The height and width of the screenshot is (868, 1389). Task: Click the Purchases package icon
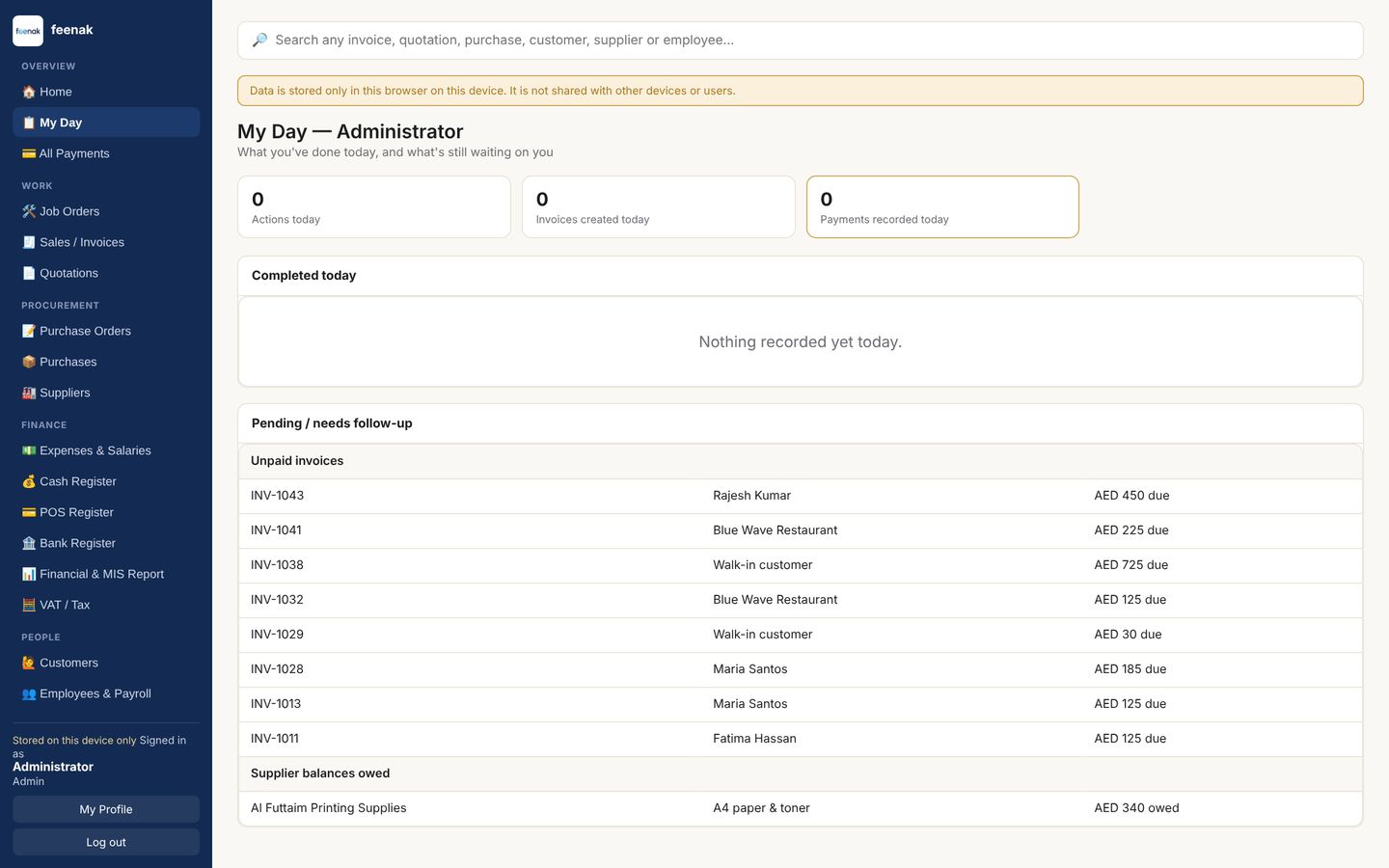tap(29, 362)
